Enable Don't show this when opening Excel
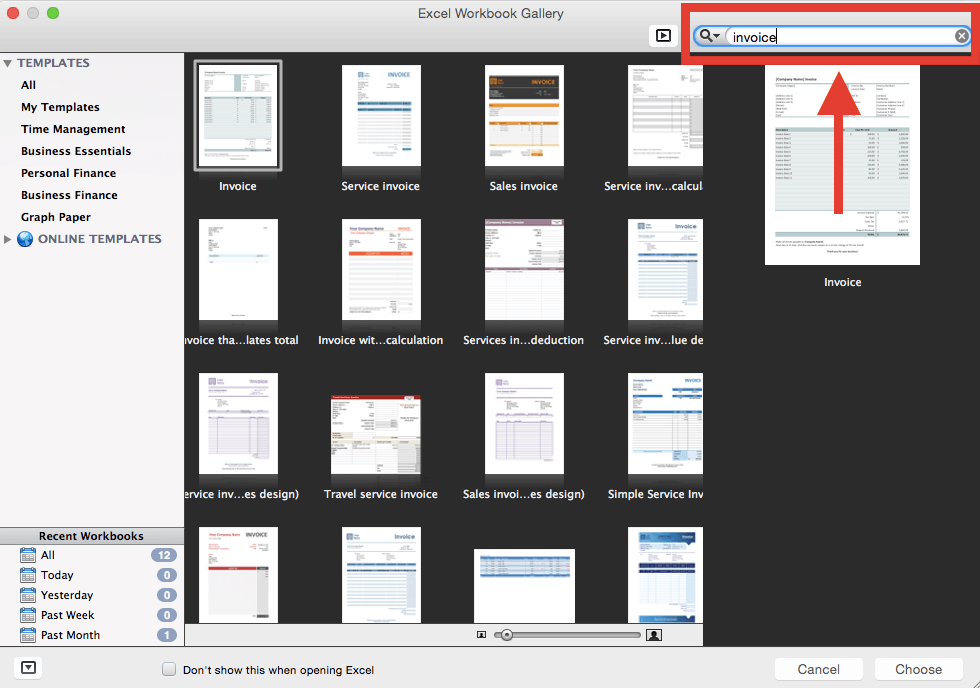The height and width of the screenshot is (688, 980). point(169,669)
